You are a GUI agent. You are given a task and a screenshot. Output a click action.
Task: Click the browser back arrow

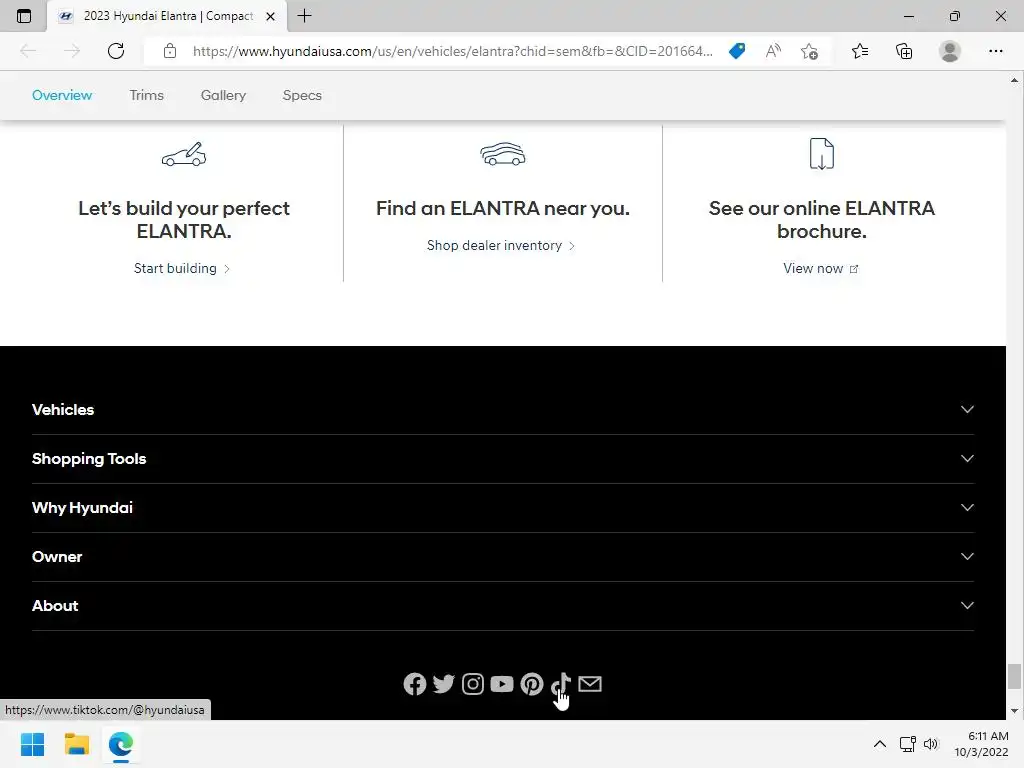[x=28, y=51]
